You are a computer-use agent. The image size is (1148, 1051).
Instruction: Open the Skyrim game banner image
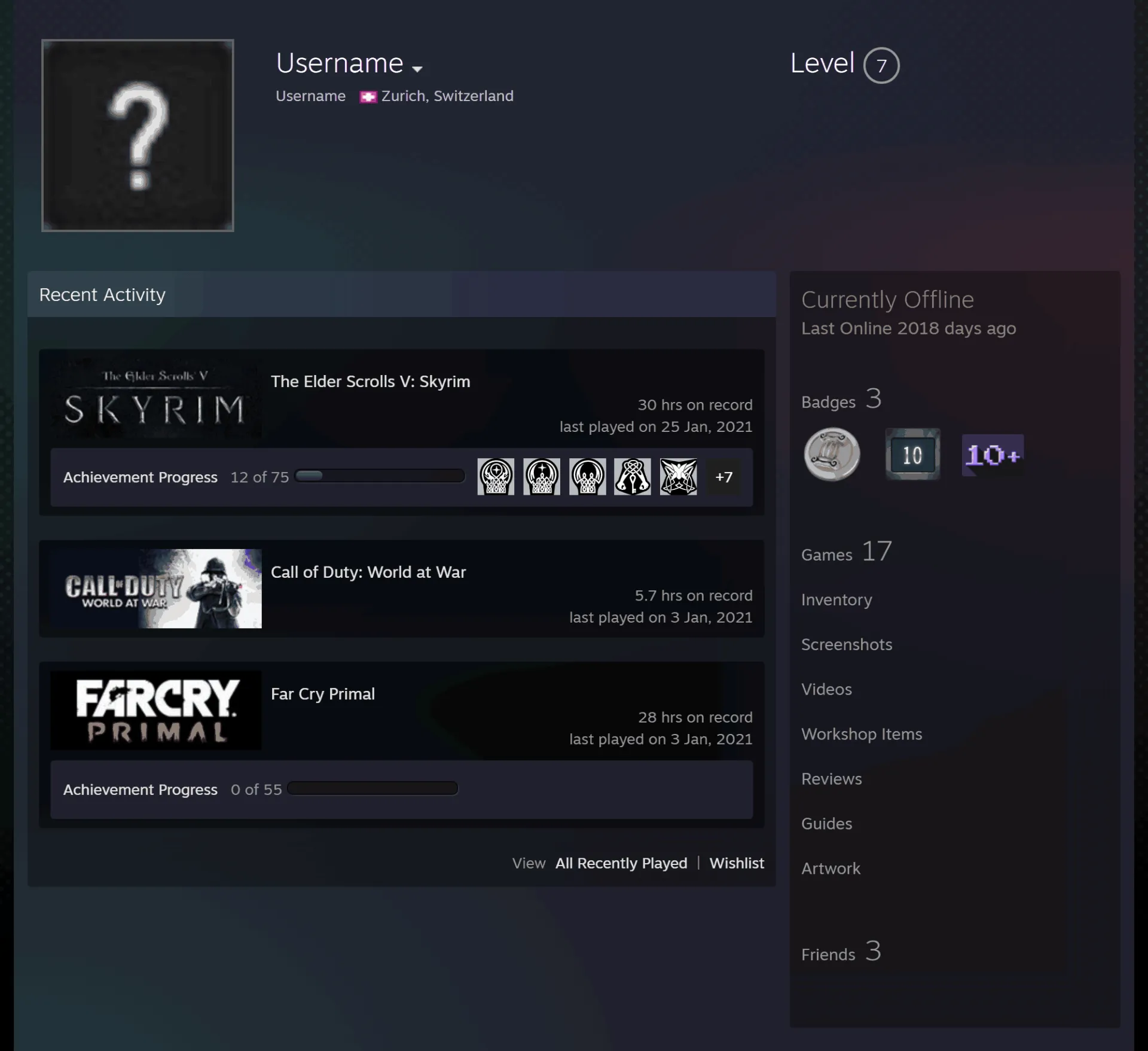pos(156,398)
